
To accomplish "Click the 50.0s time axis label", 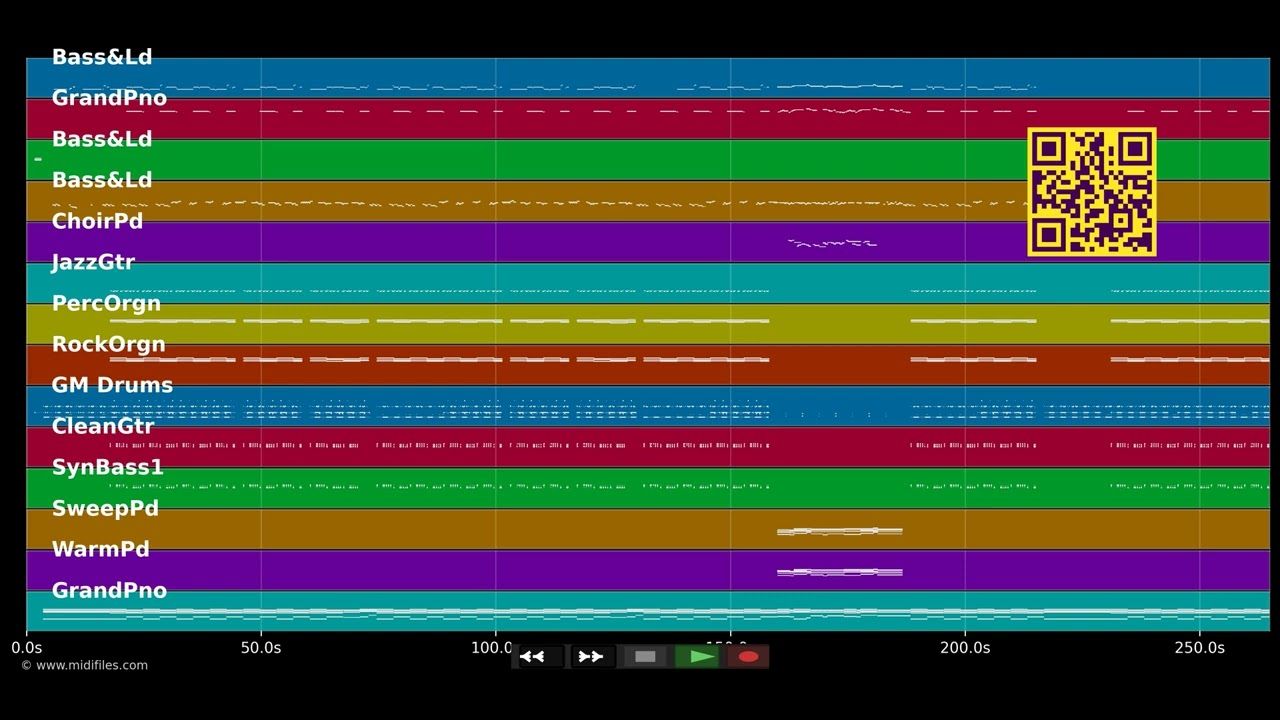I will click(x=261, y=648).
